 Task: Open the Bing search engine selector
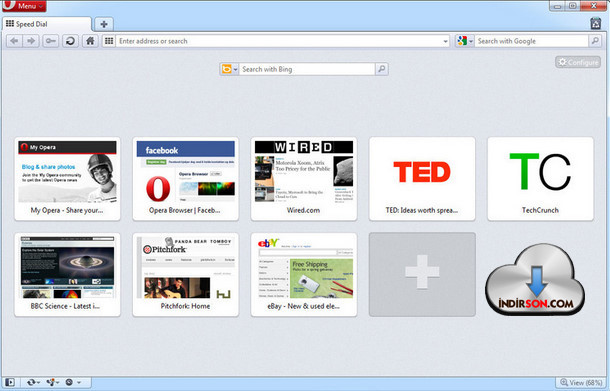(229, 69)
